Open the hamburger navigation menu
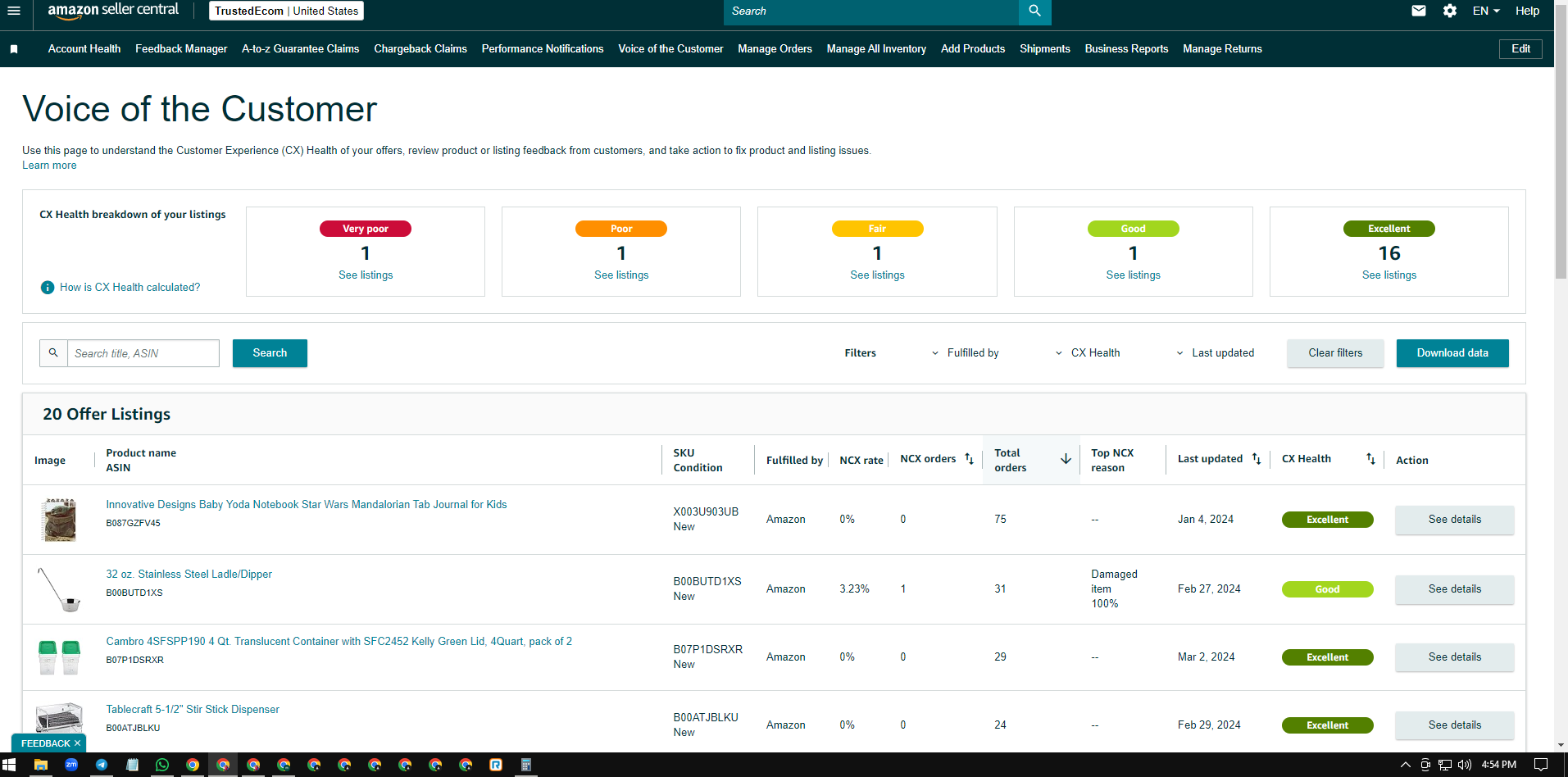 13,11
